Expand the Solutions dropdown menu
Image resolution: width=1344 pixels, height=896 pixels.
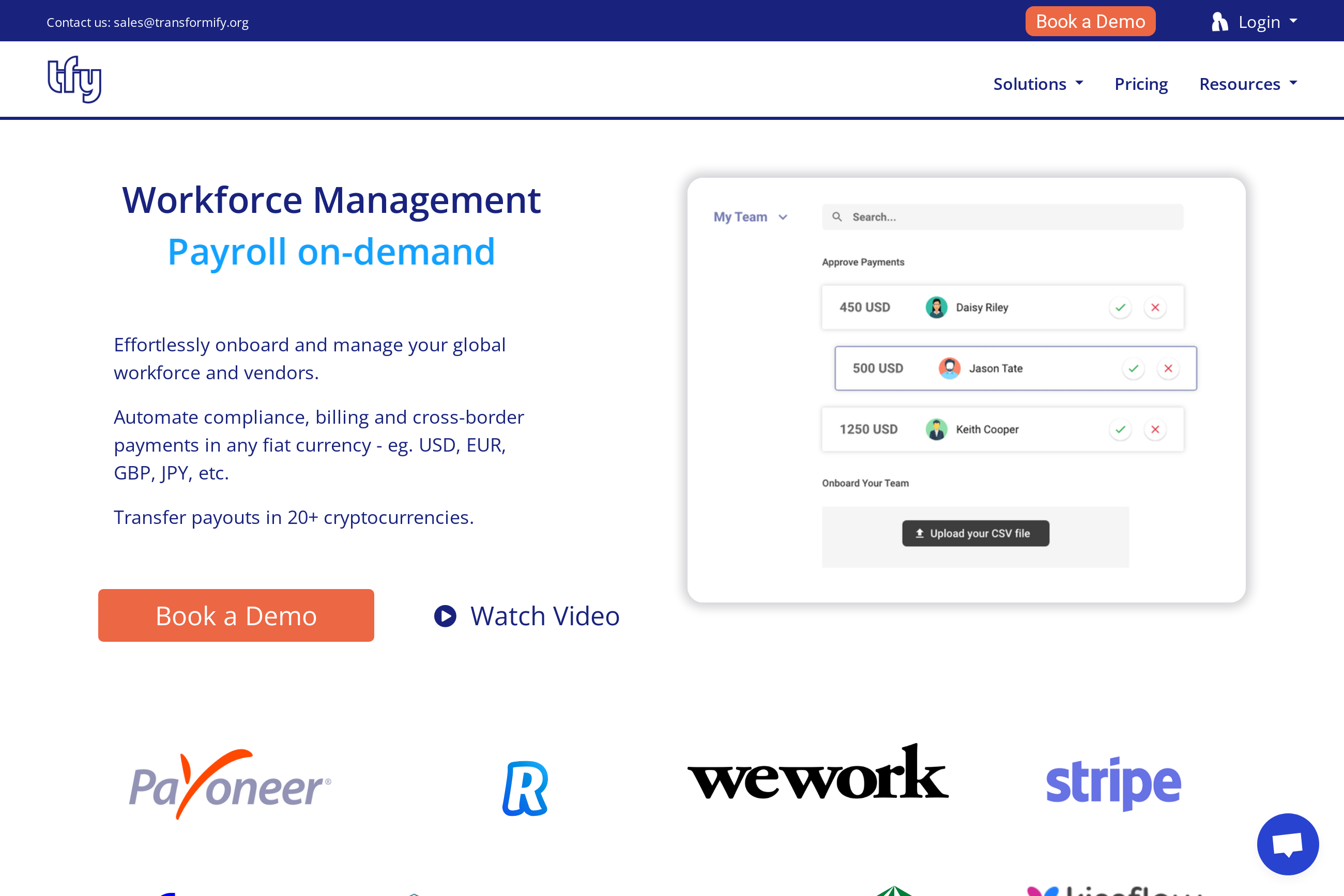[x=1037, y=84]
